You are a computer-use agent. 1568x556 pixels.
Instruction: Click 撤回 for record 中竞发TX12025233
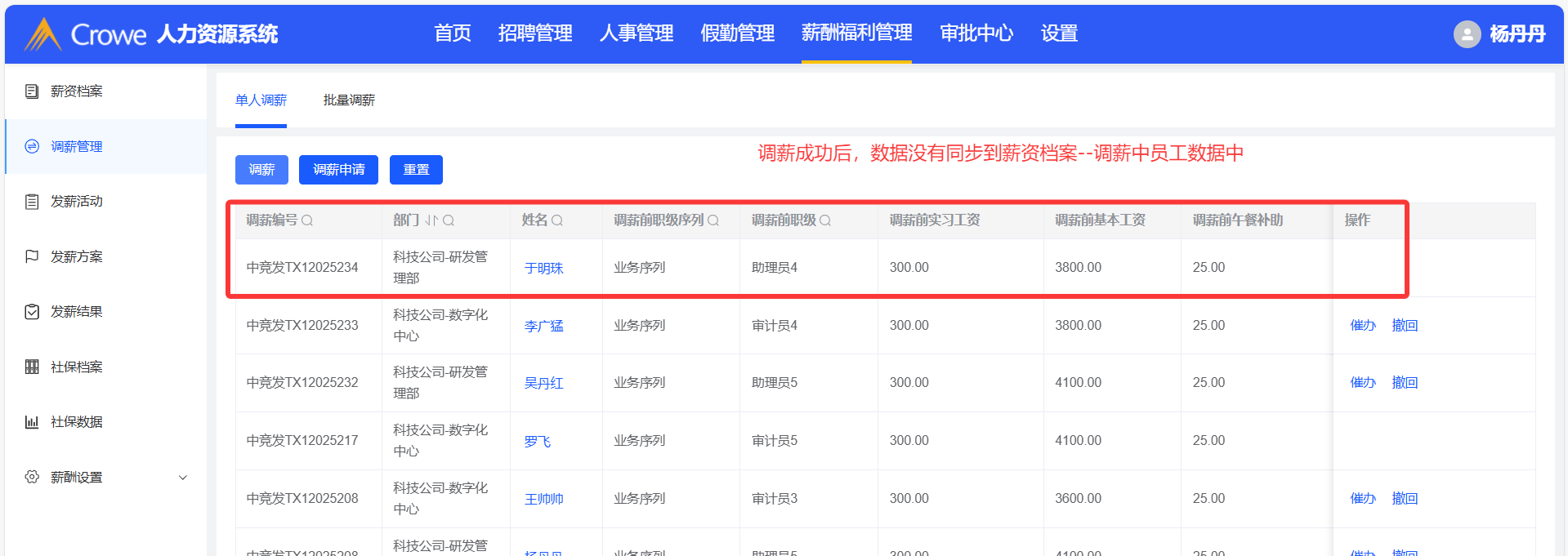[1405, 326]
